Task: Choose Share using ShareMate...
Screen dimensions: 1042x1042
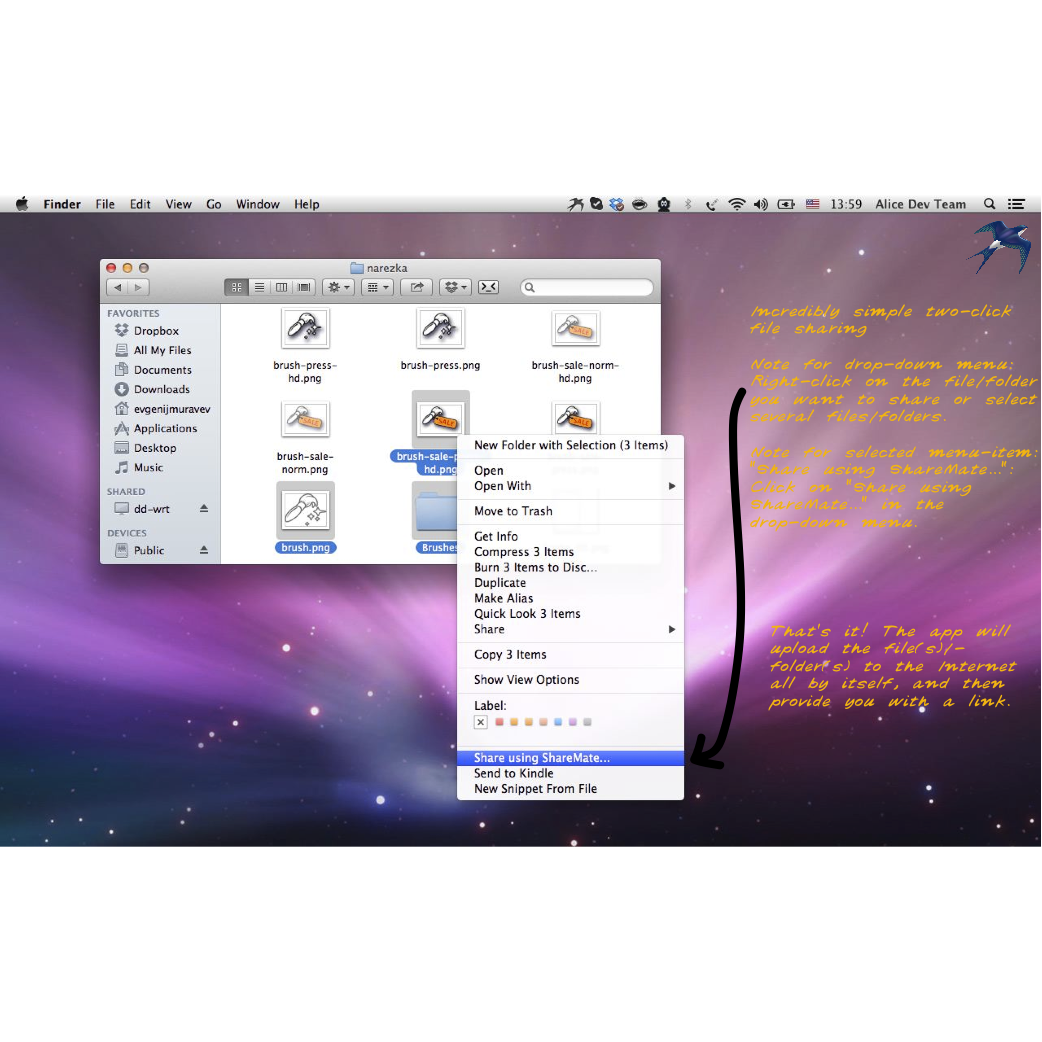Action: [571, 758]
